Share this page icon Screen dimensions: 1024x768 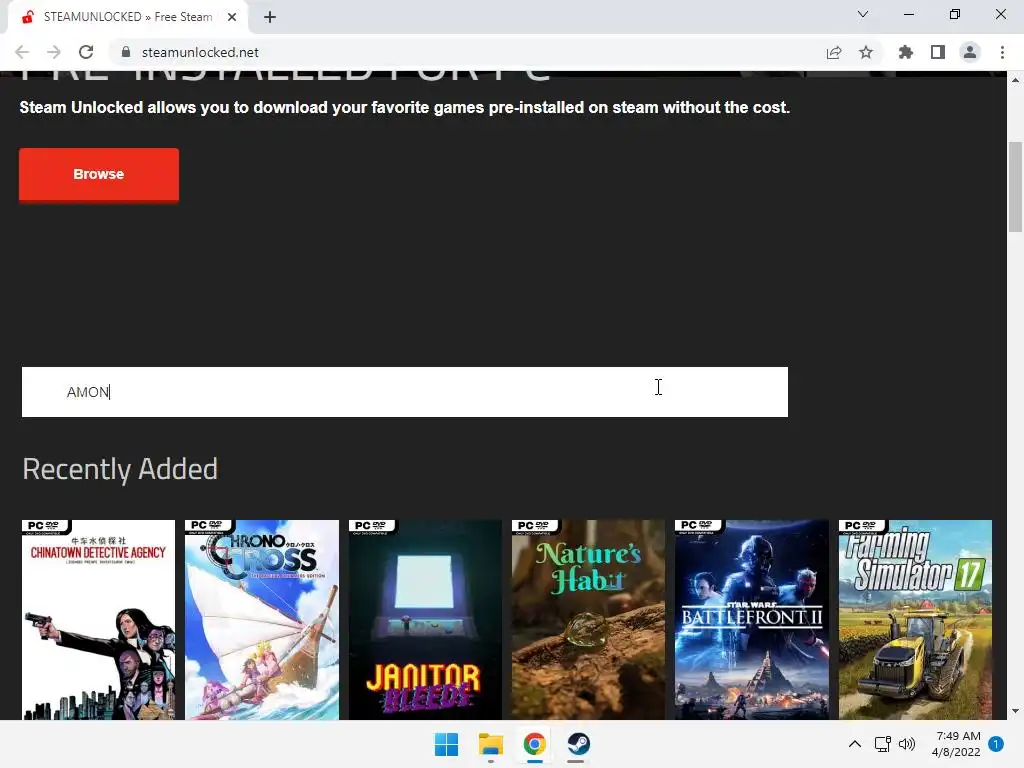(x=834, y=52)
